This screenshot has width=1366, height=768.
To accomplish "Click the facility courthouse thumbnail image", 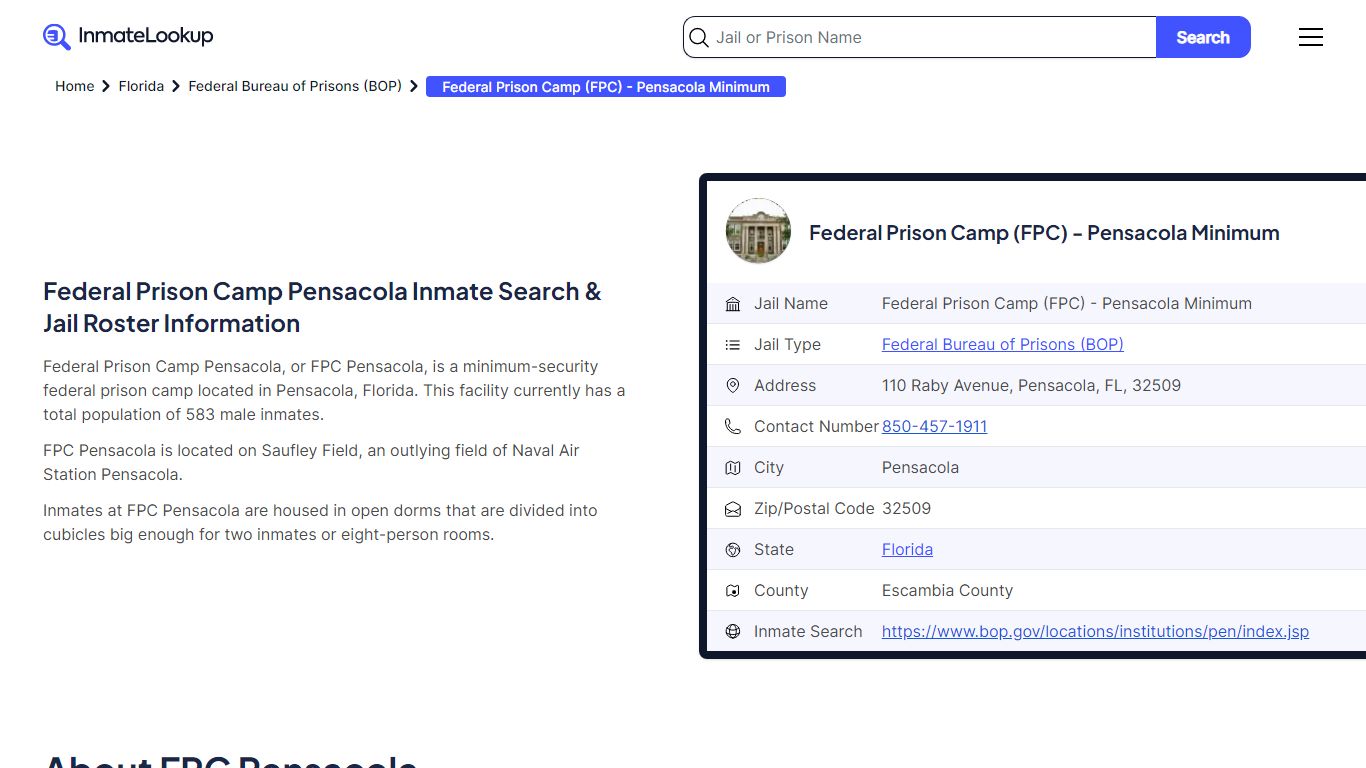I will click(758, 231).
